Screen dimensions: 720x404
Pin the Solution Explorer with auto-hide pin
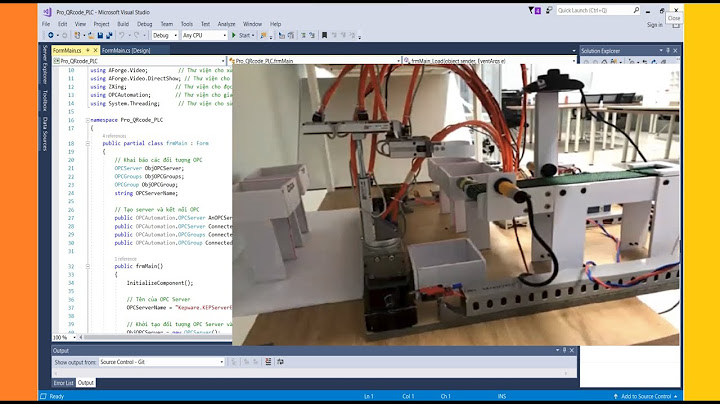click(668, 50)
